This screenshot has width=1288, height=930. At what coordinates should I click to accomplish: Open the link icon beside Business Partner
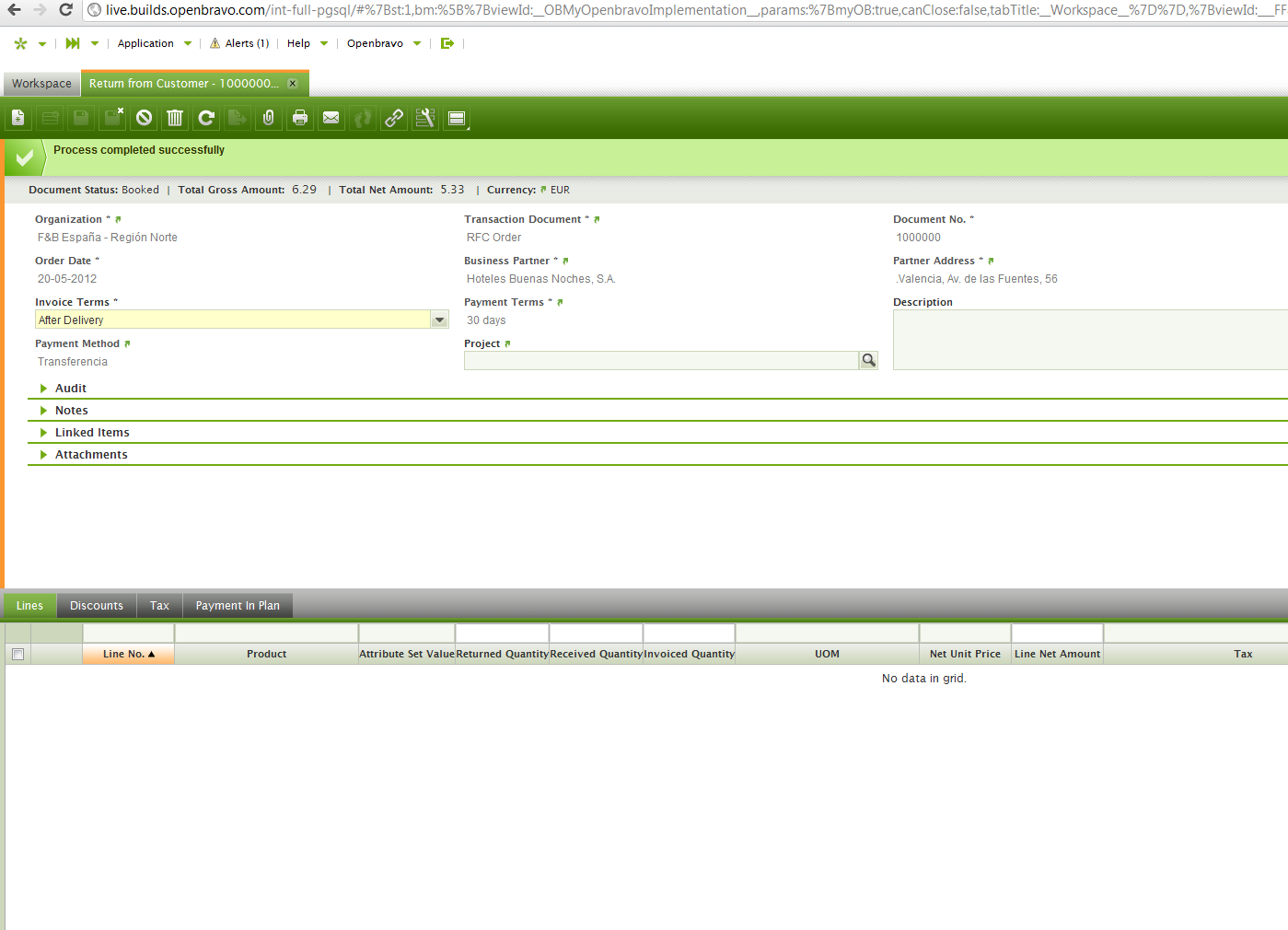pyautogui.click(x=565, y=261)
